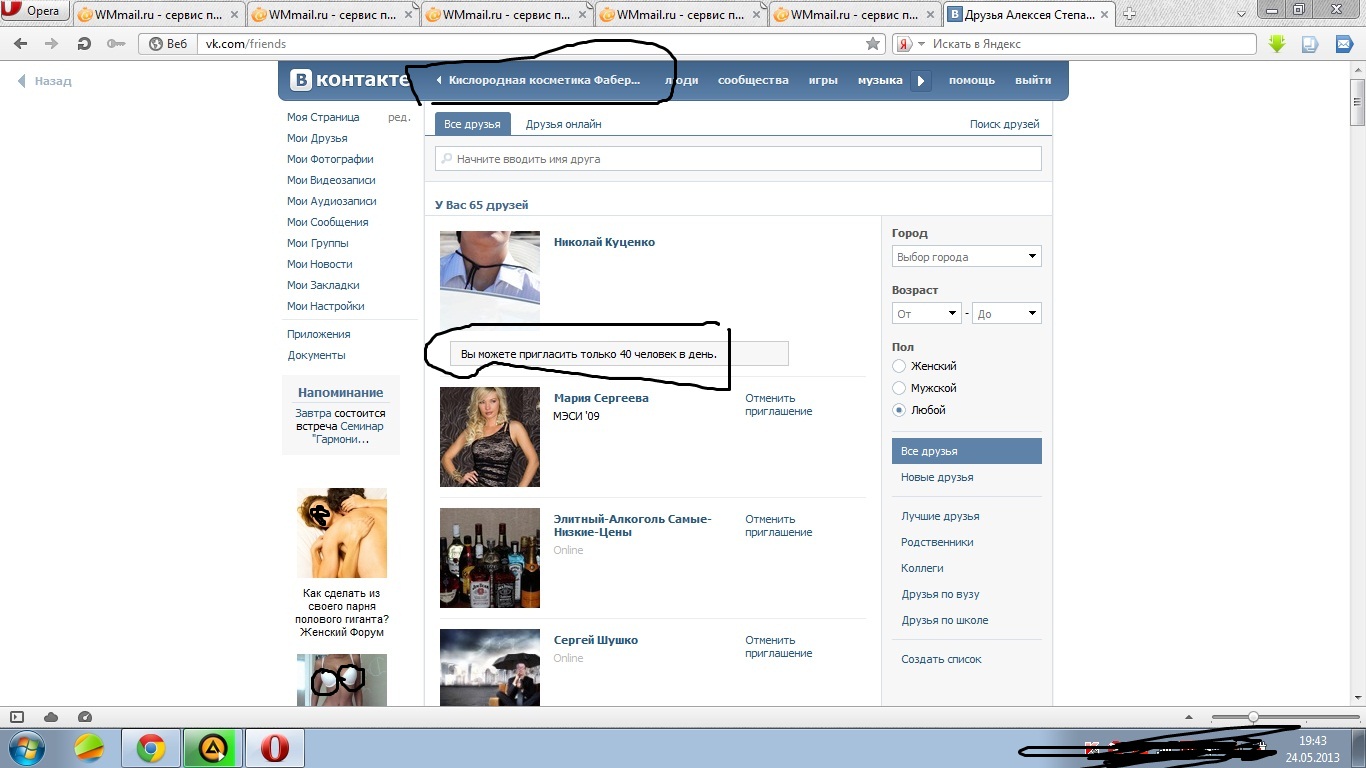The image size is (1366, 768).
Task: Click the Opera Turbo gauge icon
Action: 85,717
